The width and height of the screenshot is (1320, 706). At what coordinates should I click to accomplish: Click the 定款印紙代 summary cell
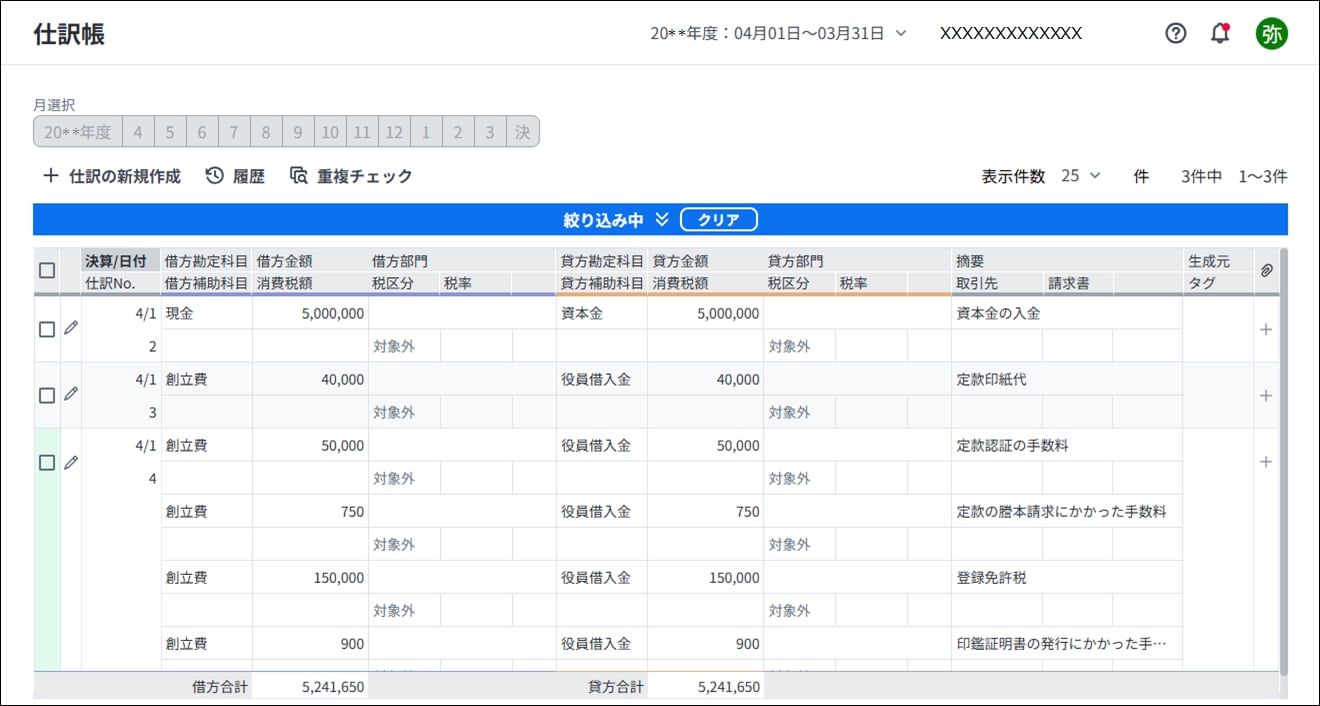[1067, 380]
